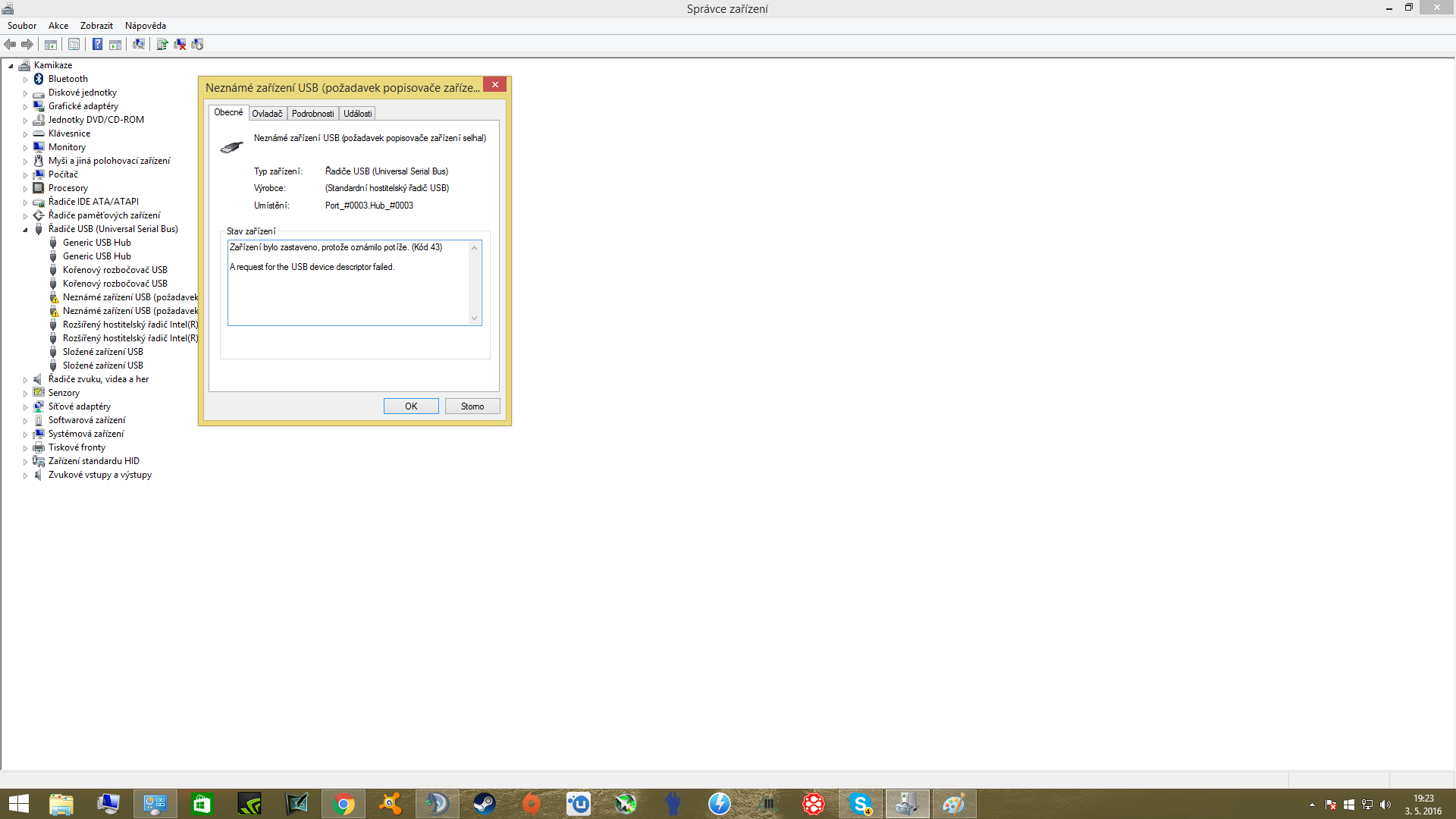Click the Disable device toolbar icon
This screenshot has height=819, width=1456.
coord(197,45)
